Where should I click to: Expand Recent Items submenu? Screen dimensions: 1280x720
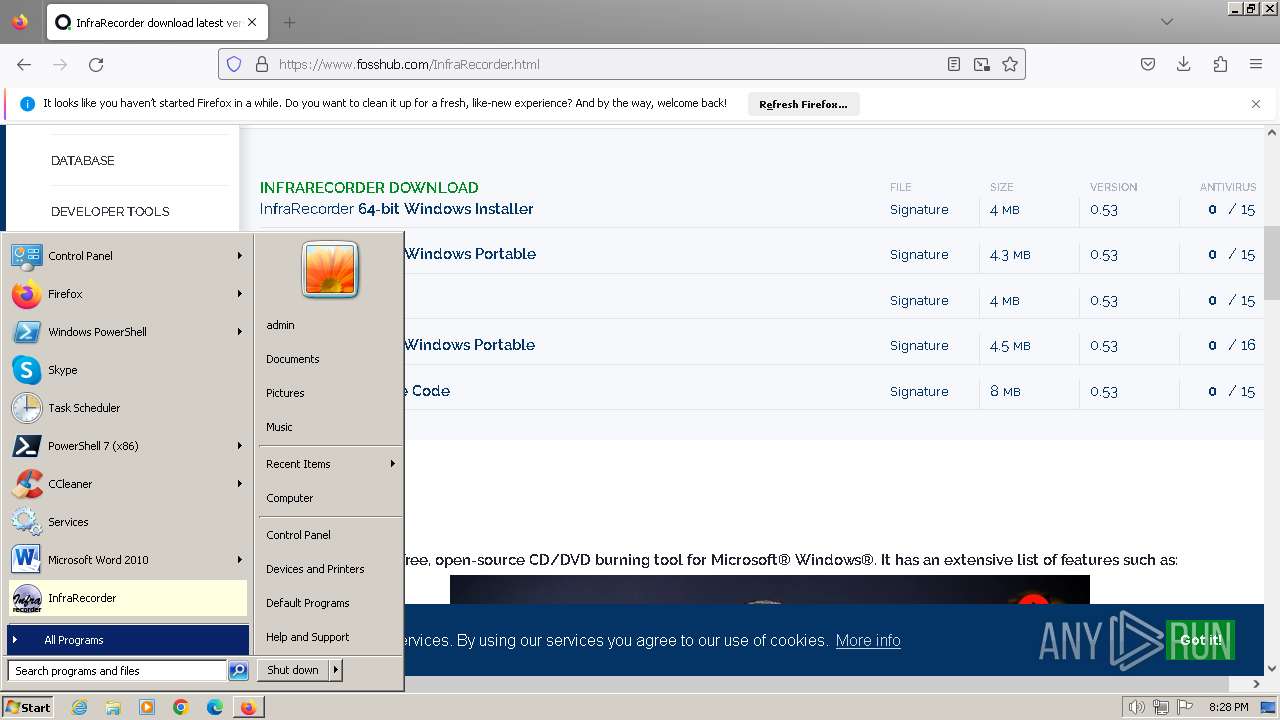tap(330, 464)
